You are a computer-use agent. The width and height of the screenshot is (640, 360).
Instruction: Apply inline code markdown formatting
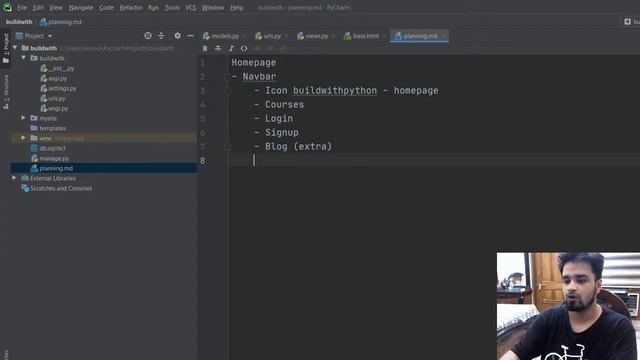[x=244, y=49]
